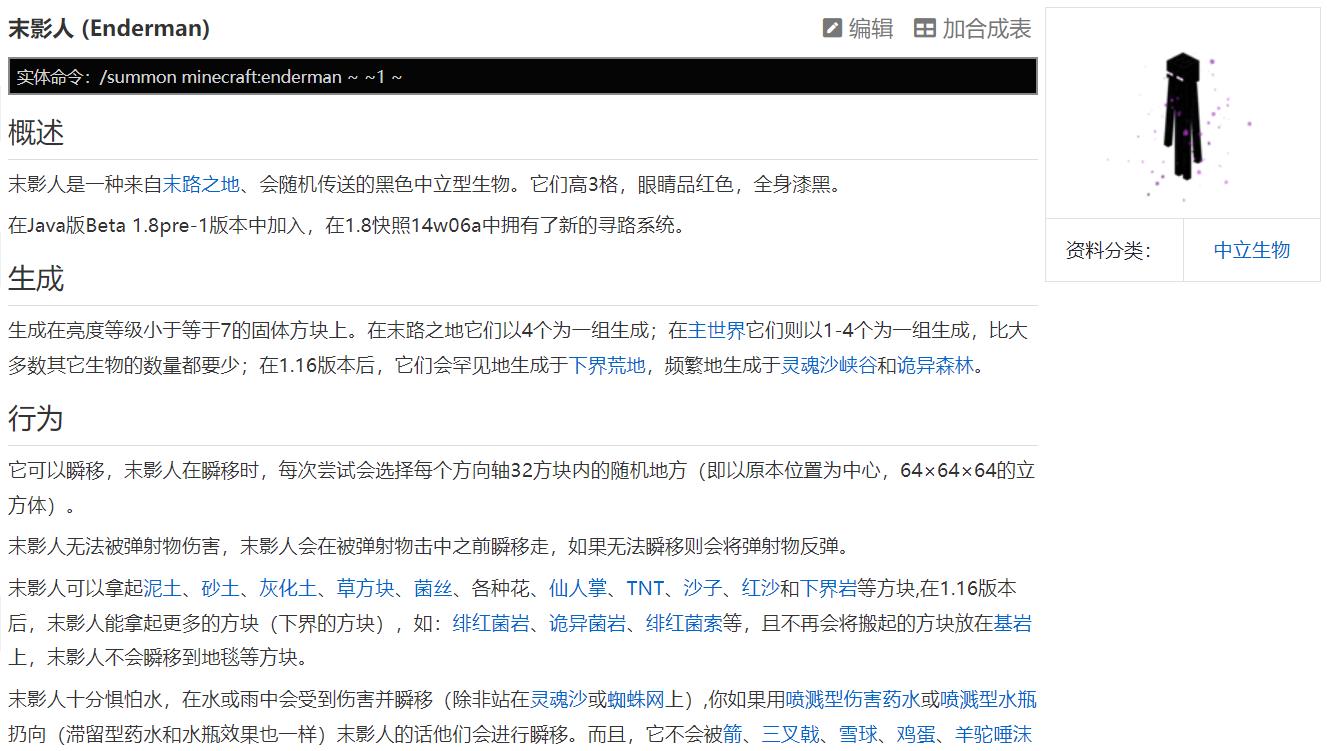Open the 编辑 link
Screen dimensions: 1327x751
point(870,28)
